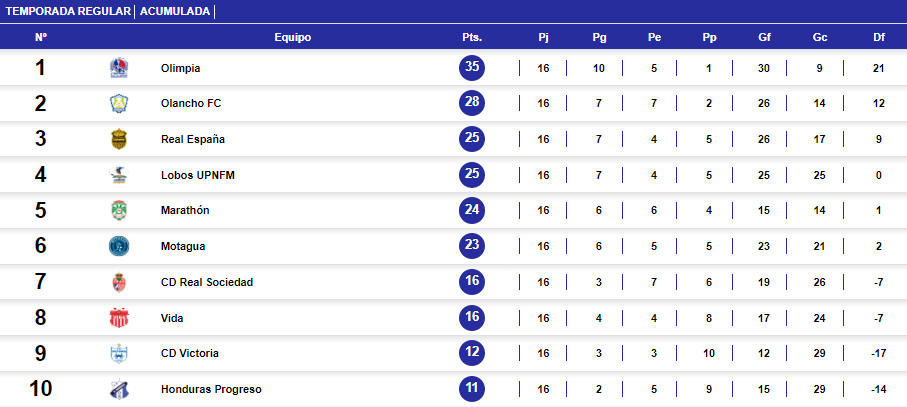Click the Motagua club crest
Screen dimensions: 907x407
point(118,247)
